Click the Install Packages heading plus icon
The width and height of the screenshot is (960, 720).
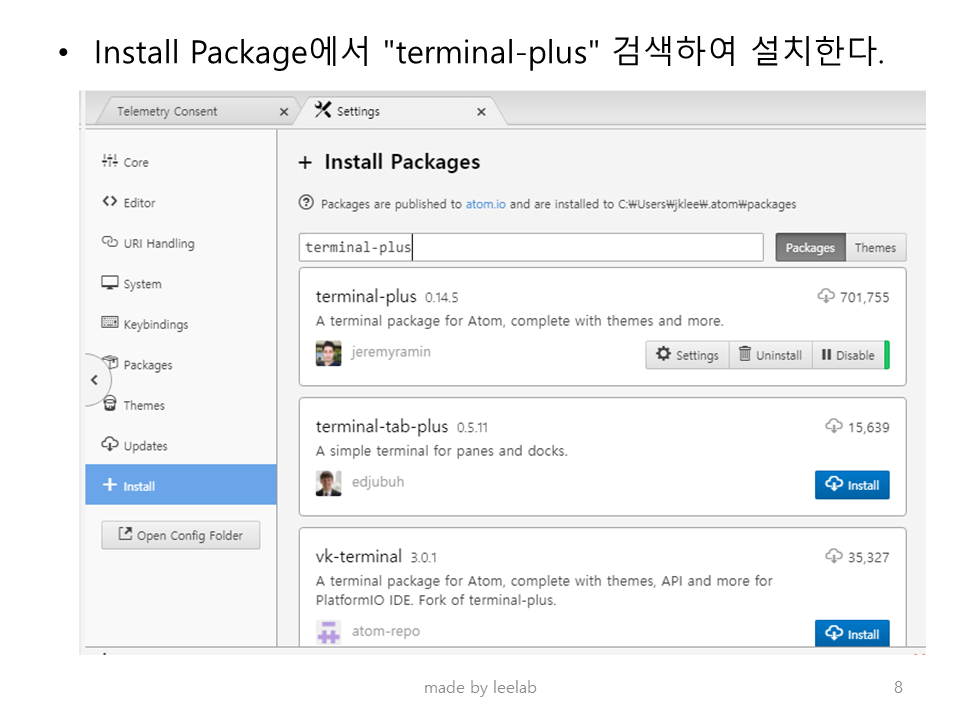tap(305, 163)
